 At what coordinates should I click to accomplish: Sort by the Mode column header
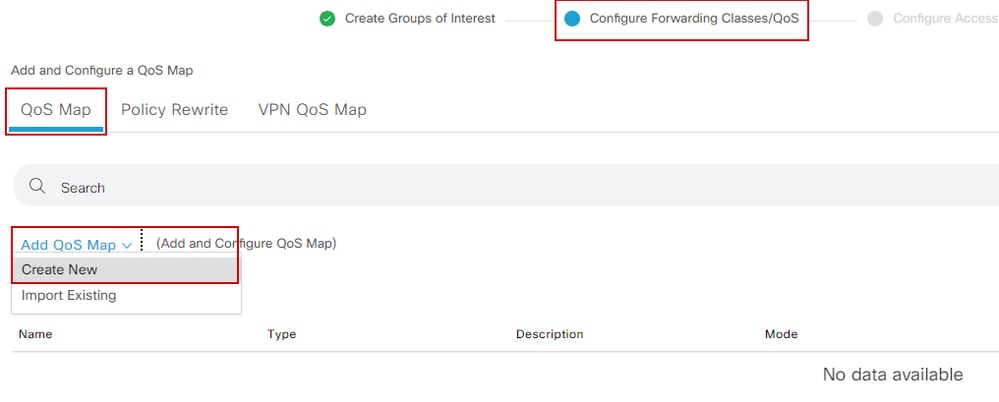(781, 334)
